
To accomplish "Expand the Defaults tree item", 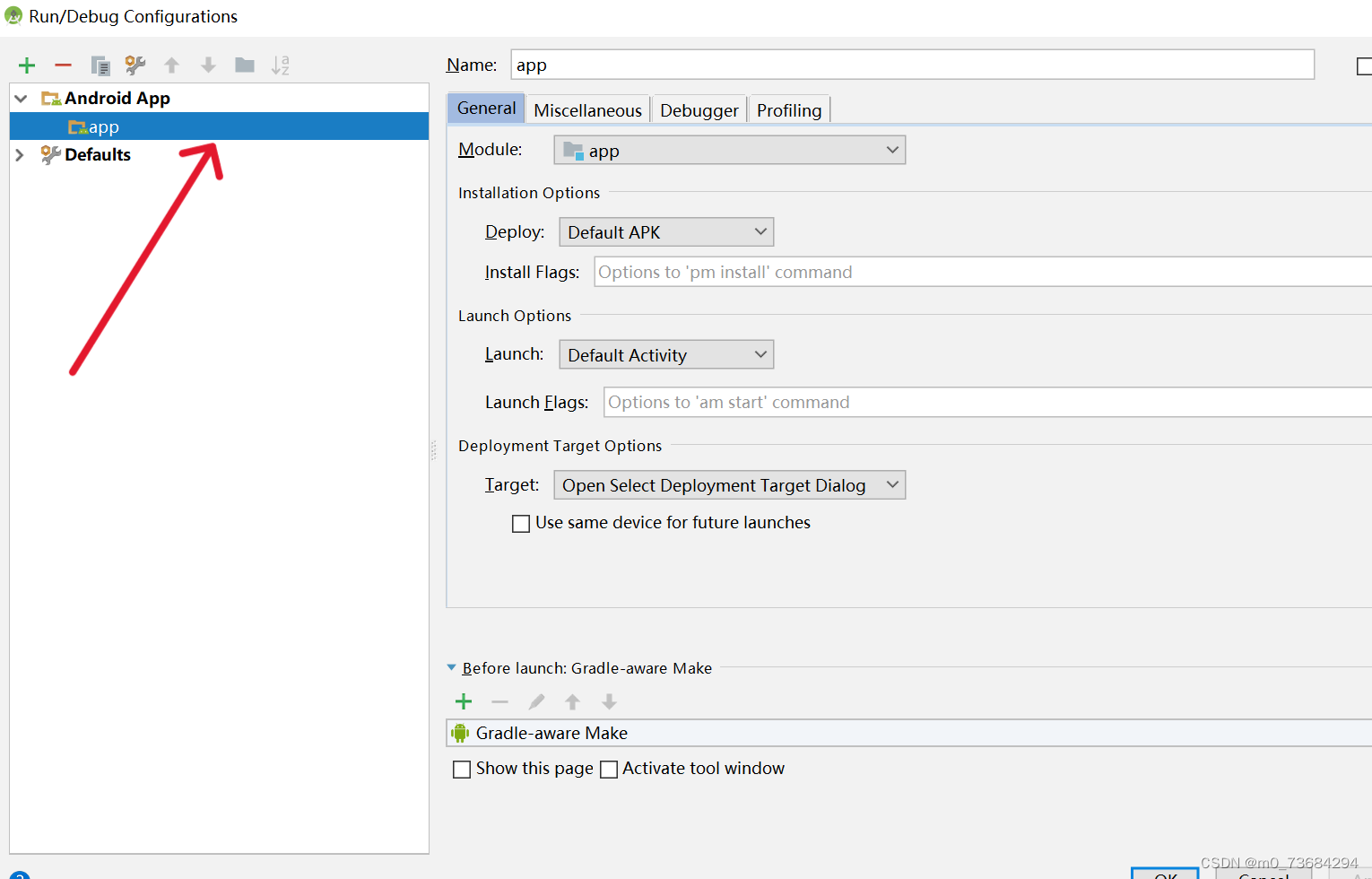I will 19,154.
